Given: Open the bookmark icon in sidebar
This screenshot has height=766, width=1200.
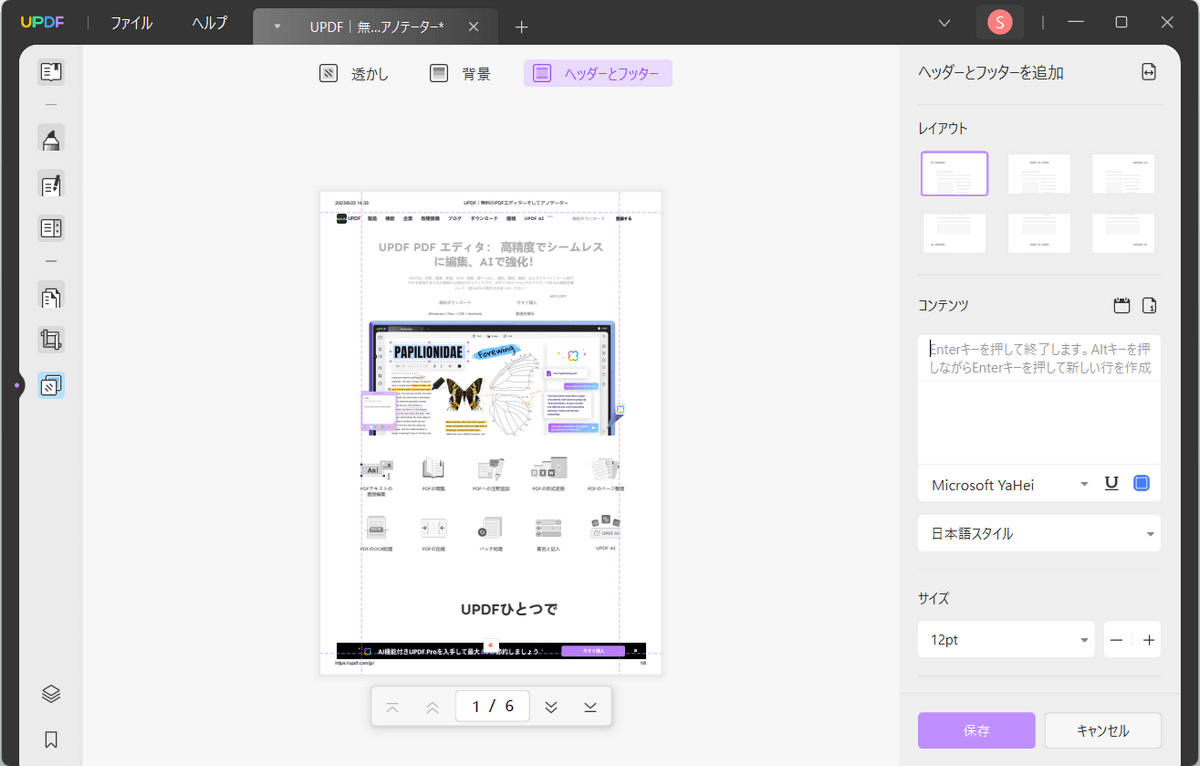Looking at the screenshot, I should [51, 740].
